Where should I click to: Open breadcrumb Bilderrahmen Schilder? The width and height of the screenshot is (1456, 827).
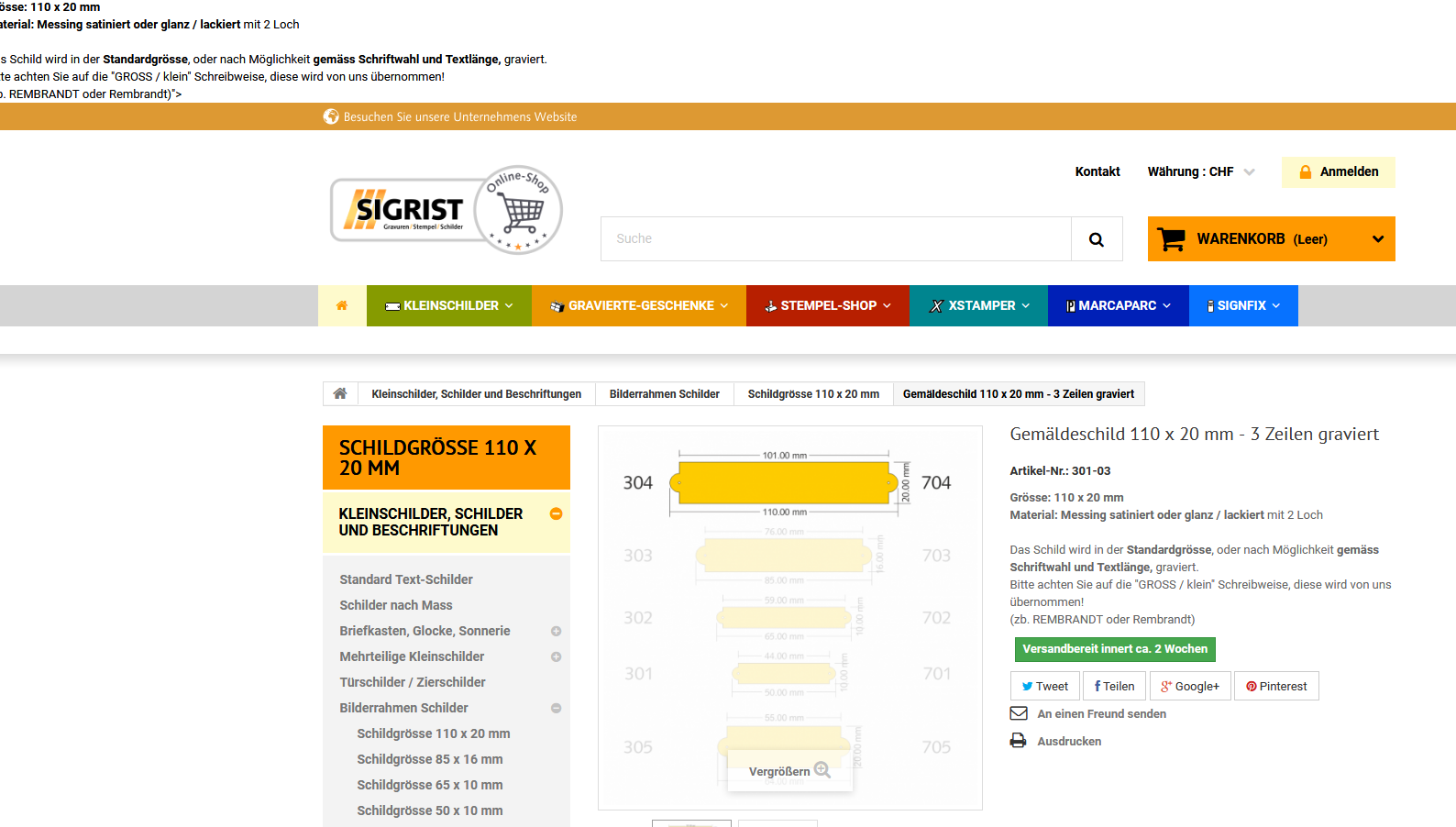pyautogui.click(x=665, y=394)
